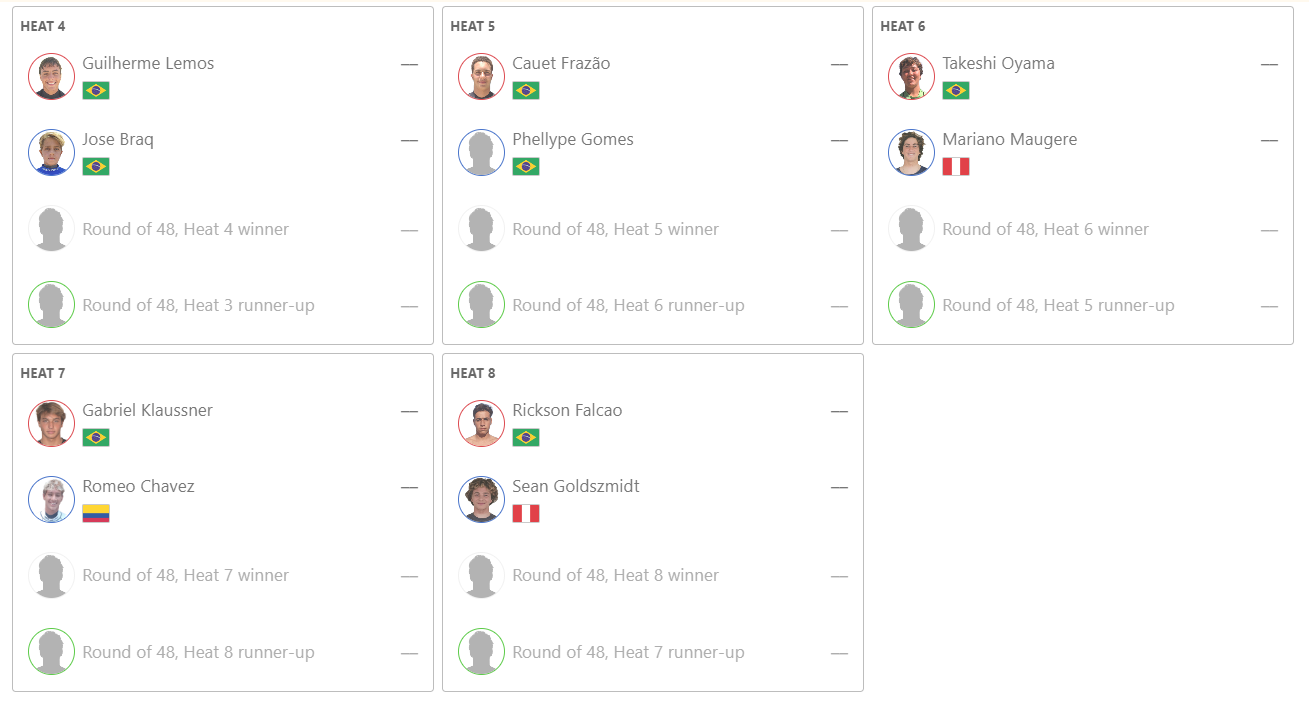This screenshot has width=1309, height=705.
Task: Select Takeshi Oyama's profile picture
Action: click(912, 76)
